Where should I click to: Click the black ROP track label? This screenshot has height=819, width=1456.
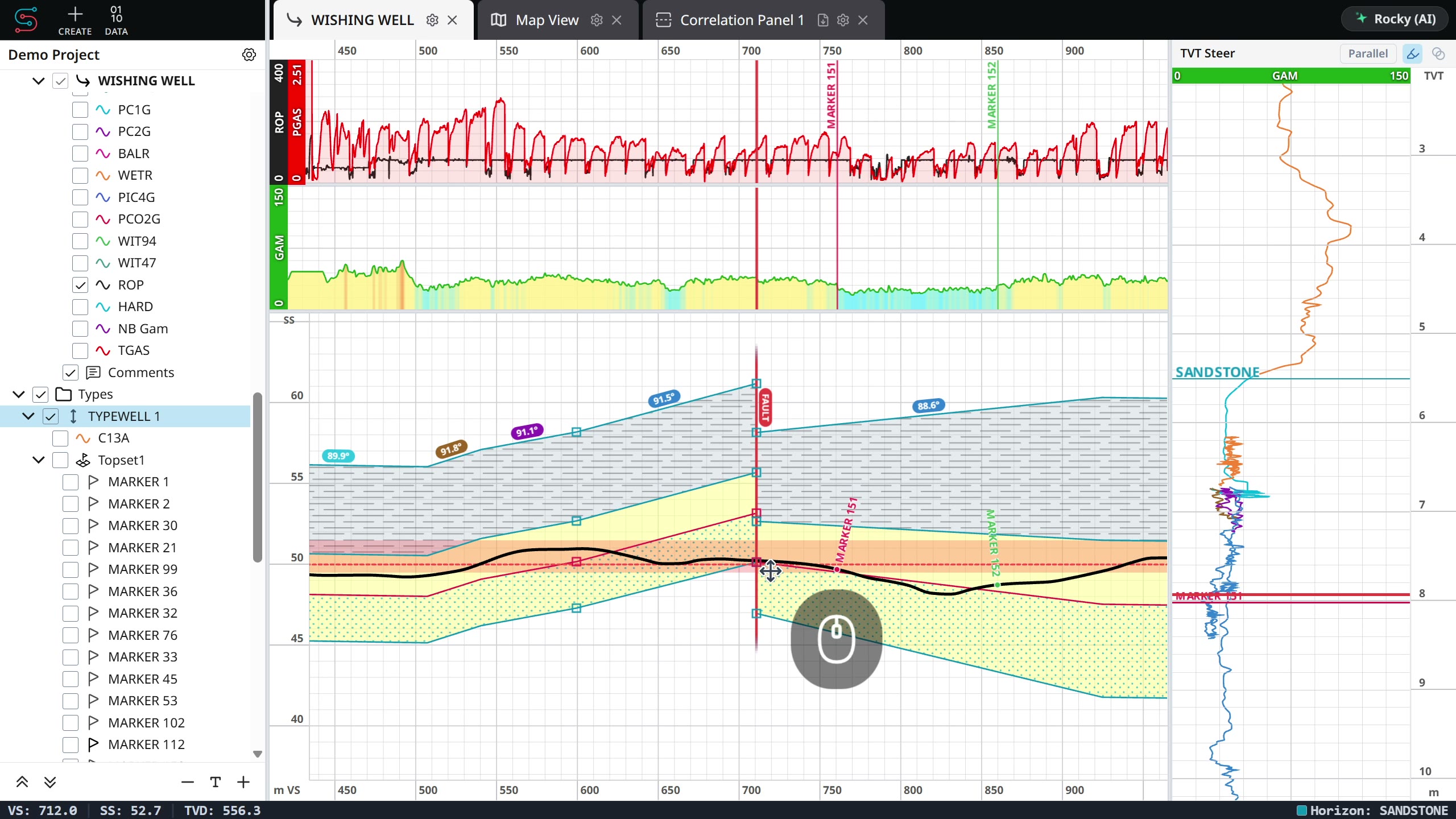tap(279, 122)
